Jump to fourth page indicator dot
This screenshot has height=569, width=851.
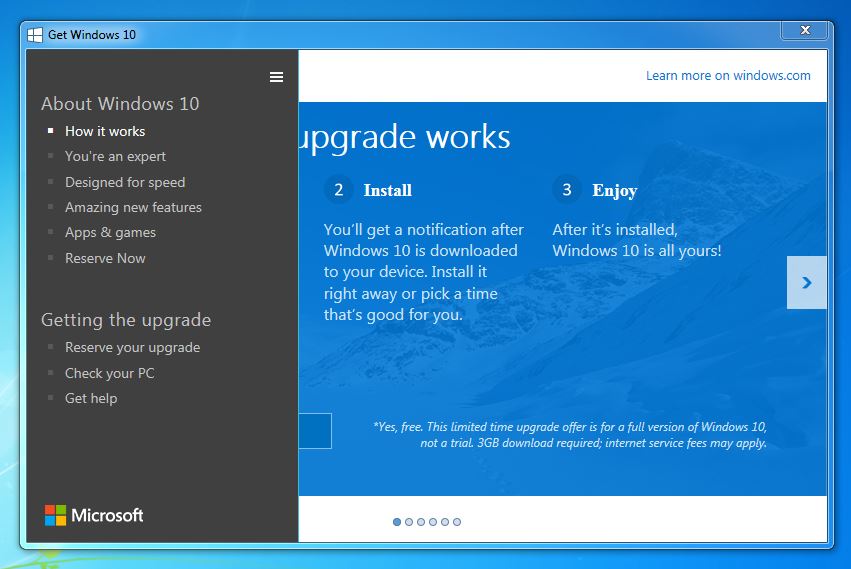(433, 522)
